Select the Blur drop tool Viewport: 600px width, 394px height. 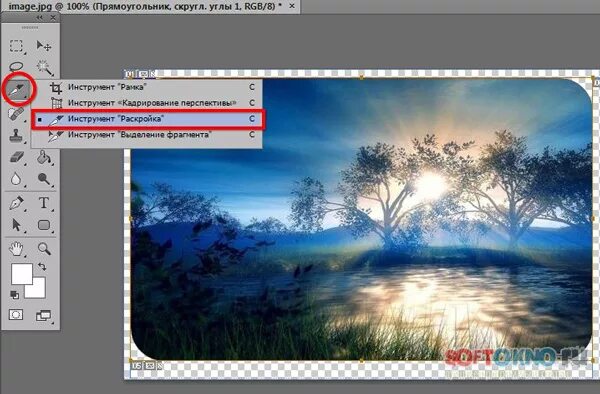(x=16, y=179)
